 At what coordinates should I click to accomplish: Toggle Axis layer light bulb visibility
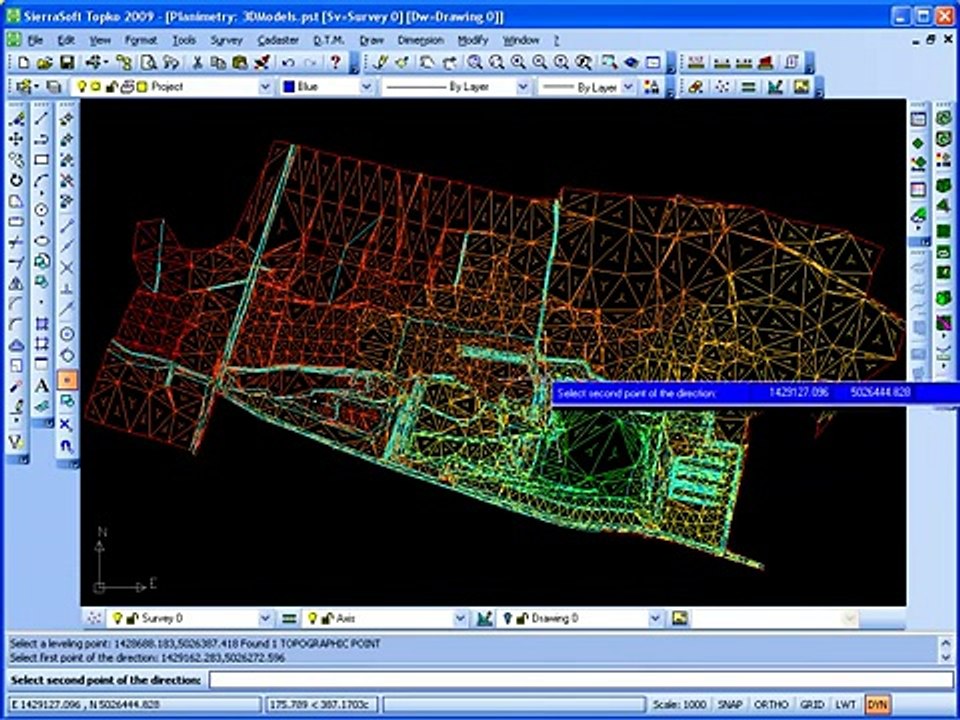pyautogui.click(x=312, y=618)
